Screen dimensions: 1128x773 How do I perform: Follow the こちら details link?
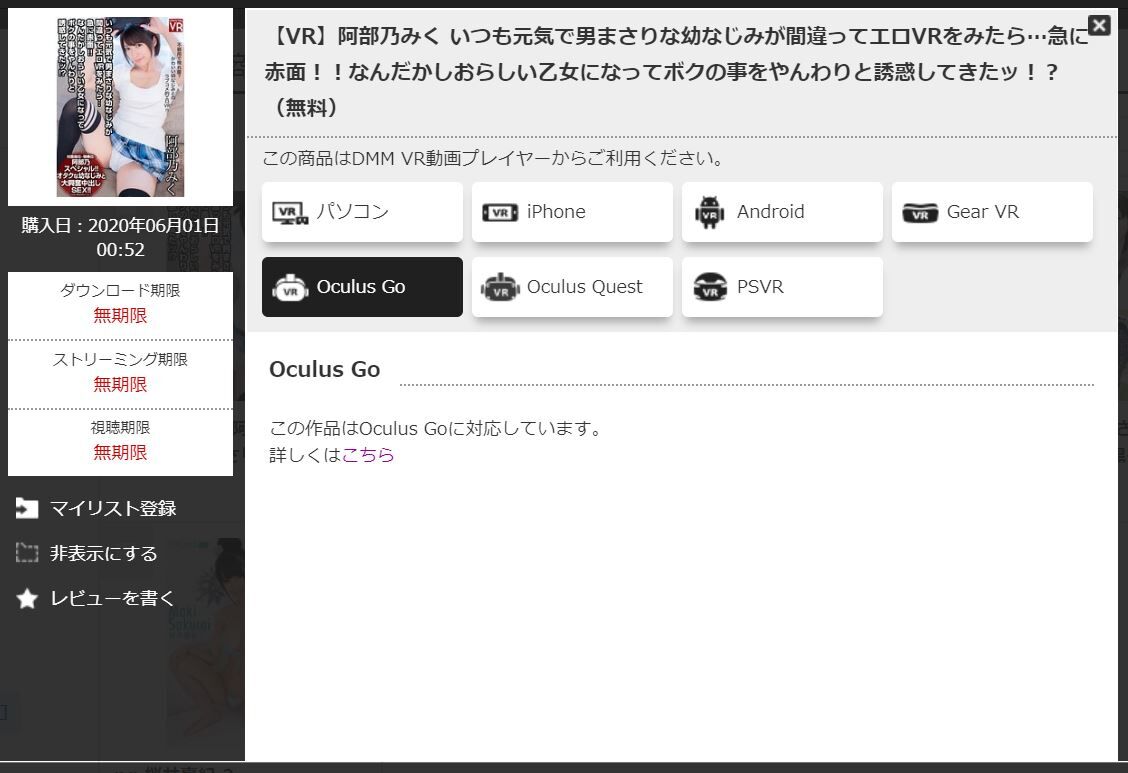(x=368, y=454)
